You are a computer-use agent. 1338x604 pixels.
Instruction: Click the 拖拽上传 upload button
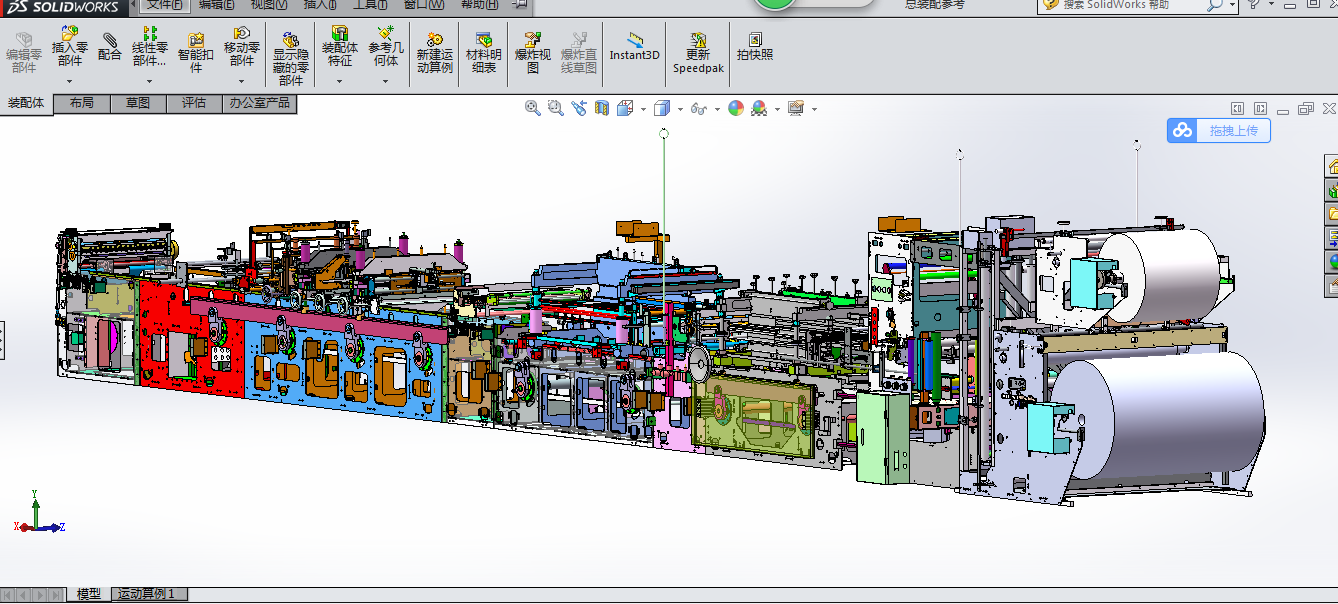point(1219,130)
